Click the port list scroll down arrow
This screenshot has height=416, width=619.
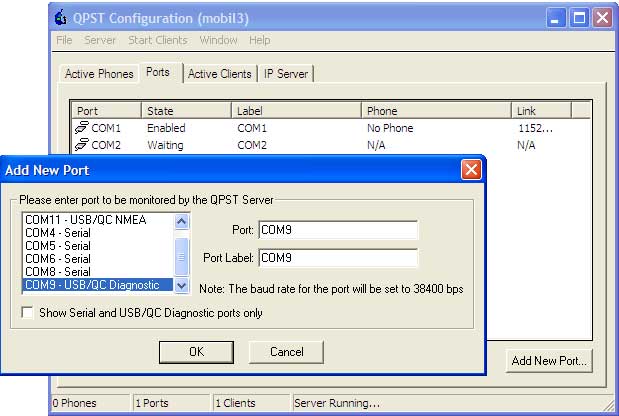pyautogui.click(x=182, y=285)
